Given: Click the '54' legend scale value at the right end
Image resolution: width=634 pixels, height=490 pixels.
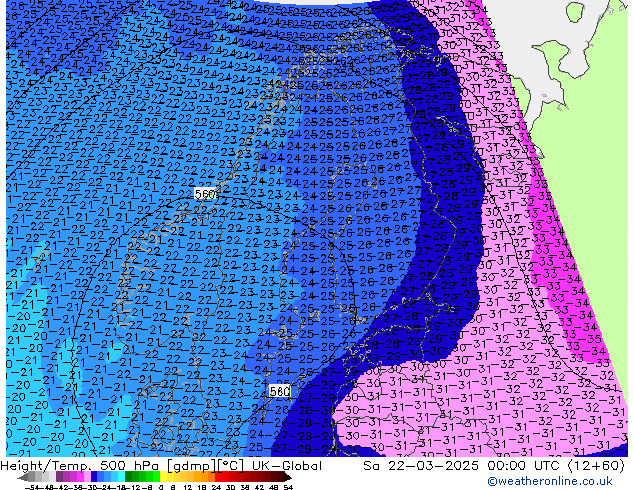Looking at the screenshot, I should click(x=287, y=488).
